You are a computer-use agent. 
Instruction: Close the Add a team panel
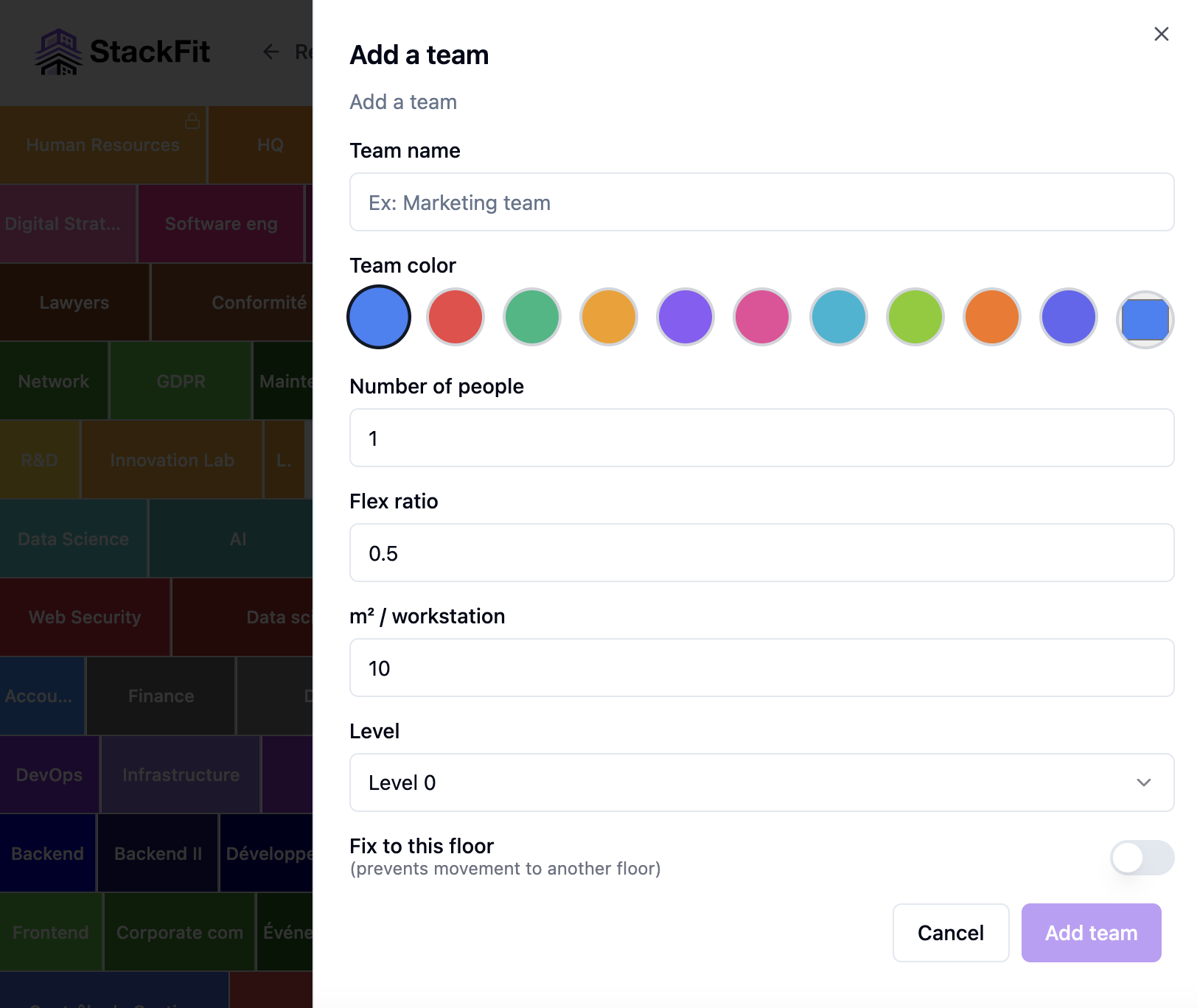tap(1161, 34)
